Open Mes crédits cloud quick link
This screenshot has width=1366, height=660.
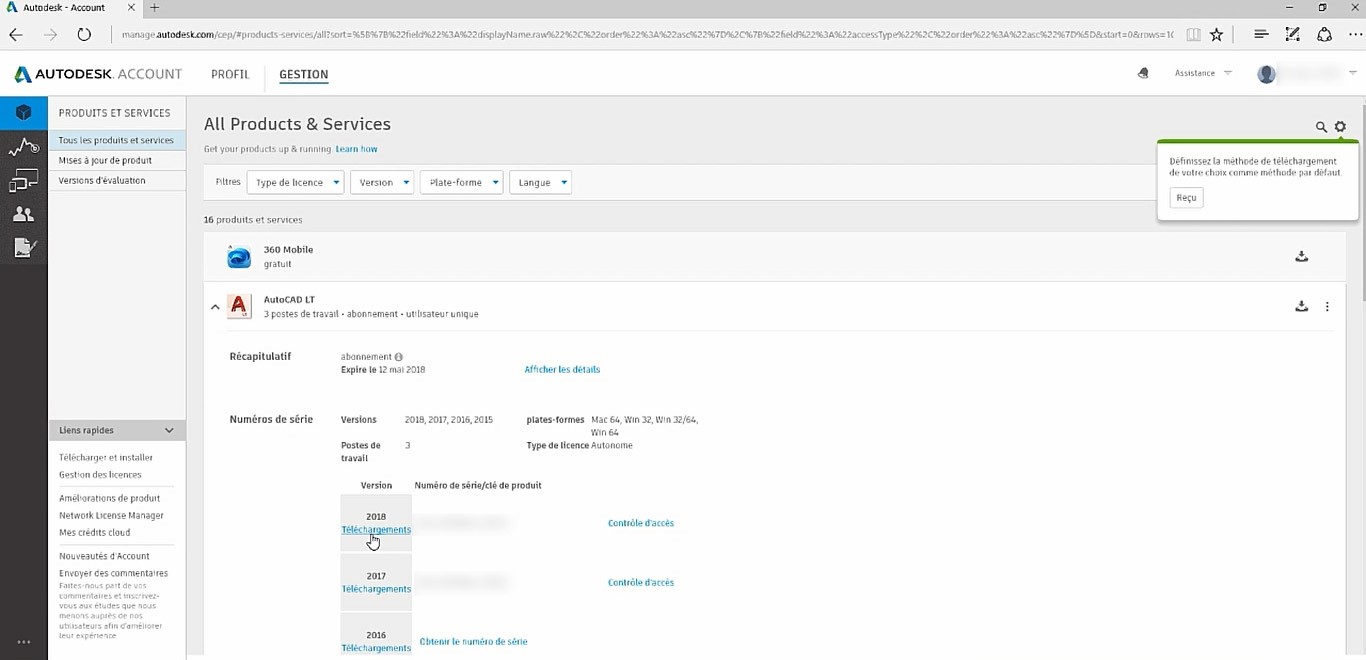pos(94,532)
